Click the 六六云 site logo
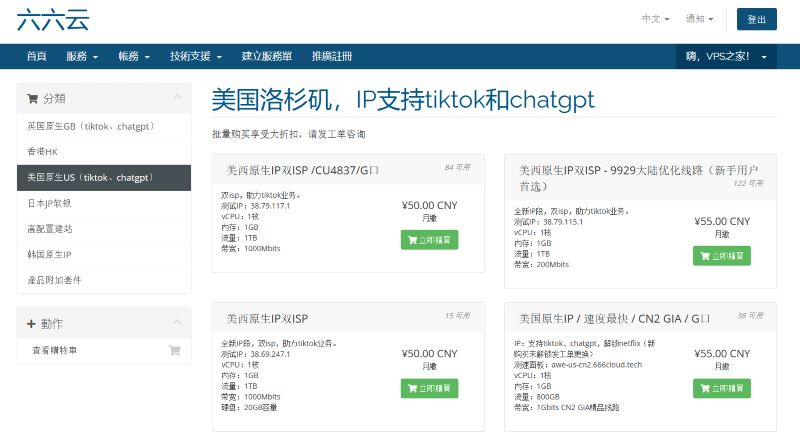The height and width of the screenshot is (432, 800). 51,20
